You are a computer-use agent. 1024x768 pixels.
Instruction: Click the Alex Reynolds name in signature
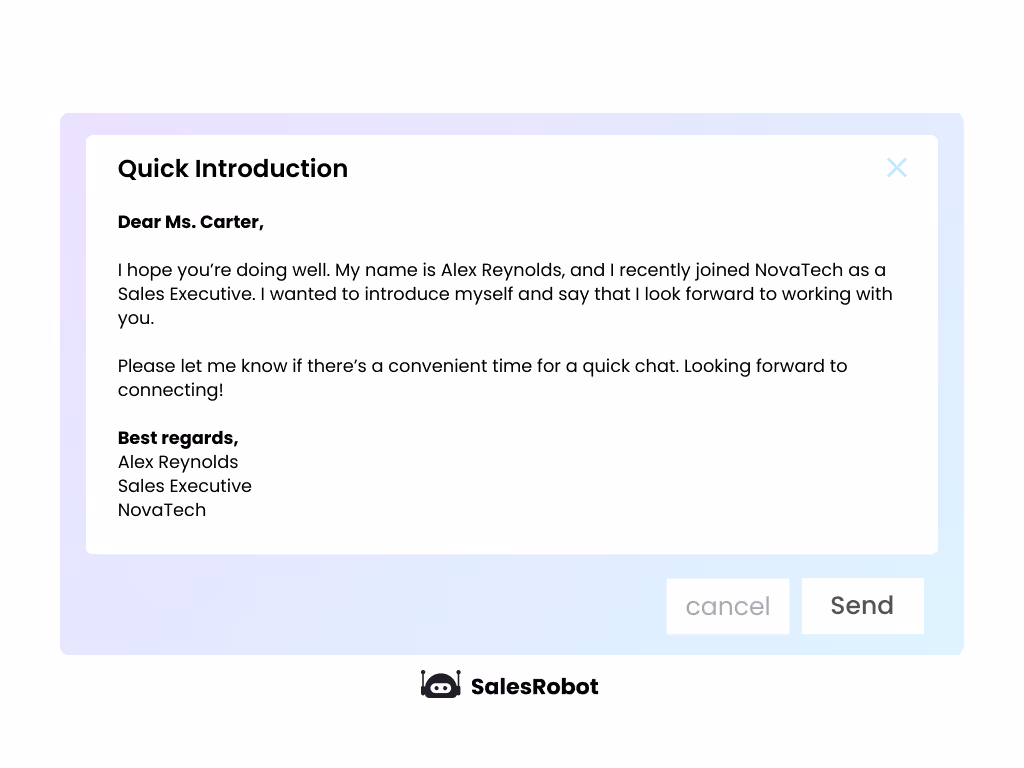coord(177,462)
